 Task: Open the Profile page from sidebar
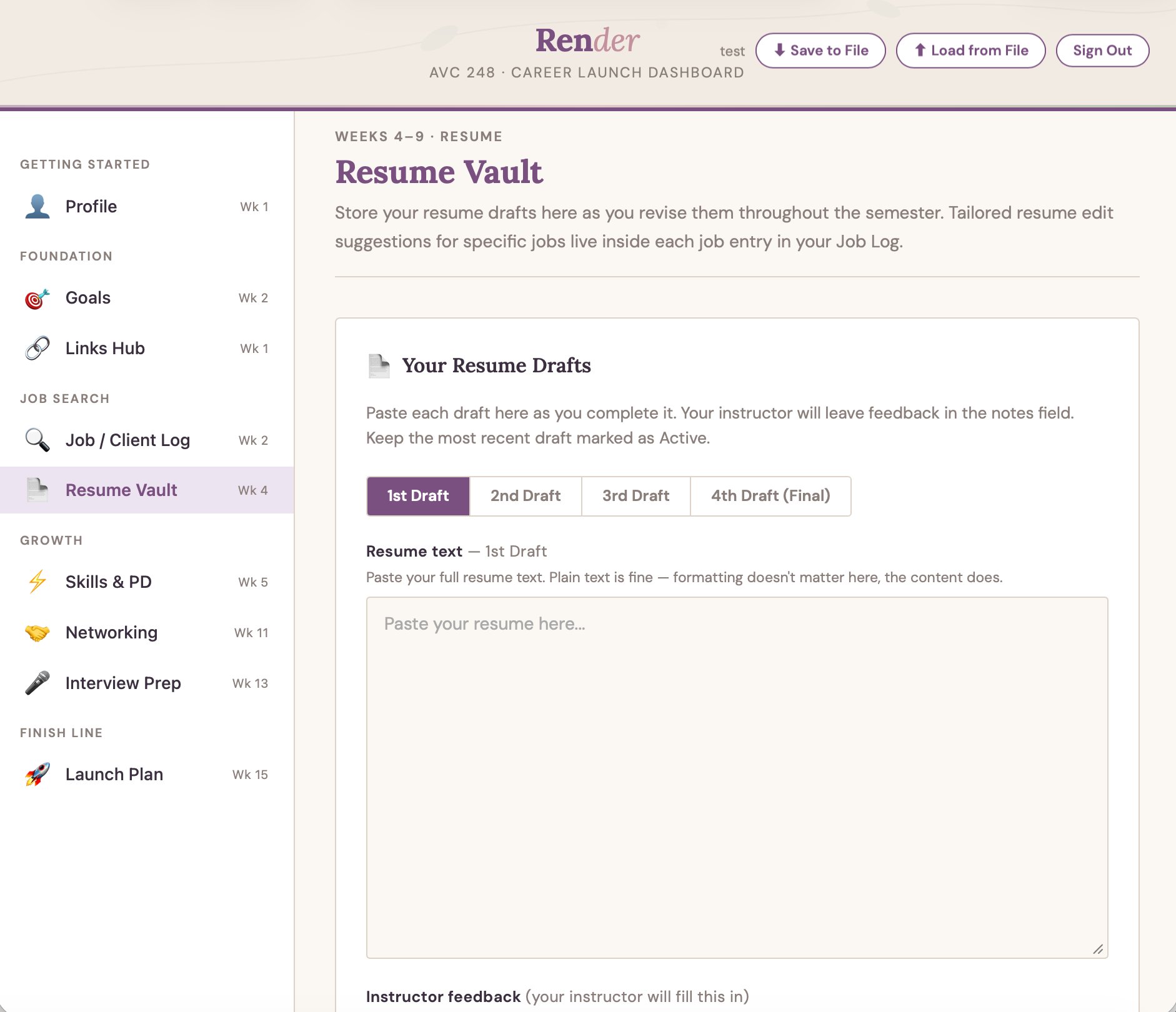tap(147, 207)
